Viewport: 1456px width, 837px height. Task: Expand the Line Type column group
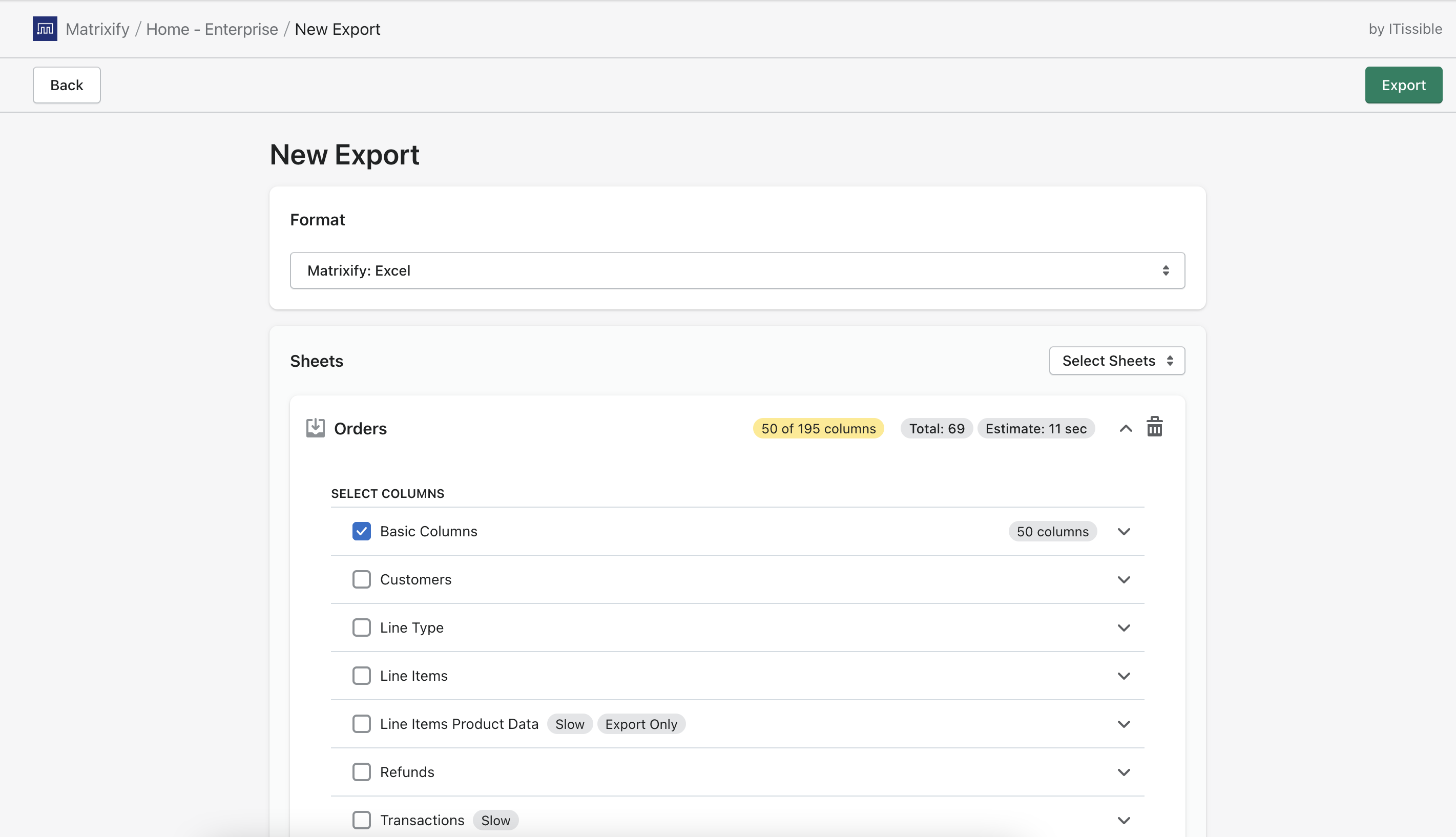[x=1124, y=628]
